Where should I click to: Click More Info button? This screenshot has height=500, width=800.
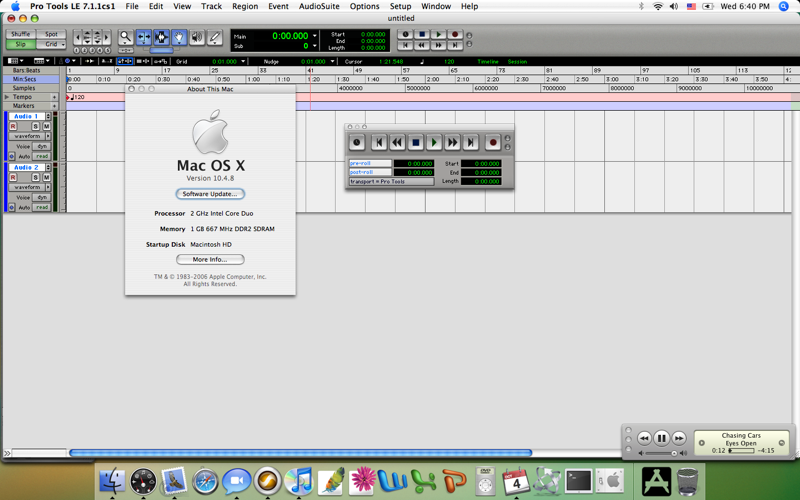click(210, 260)
